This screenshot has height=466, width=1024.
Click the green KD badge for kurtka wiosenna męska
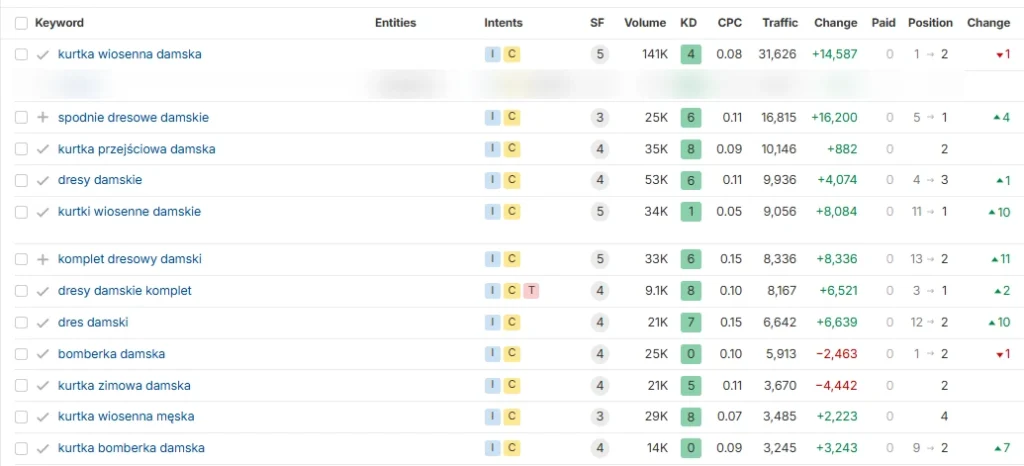tap(690, 417)
